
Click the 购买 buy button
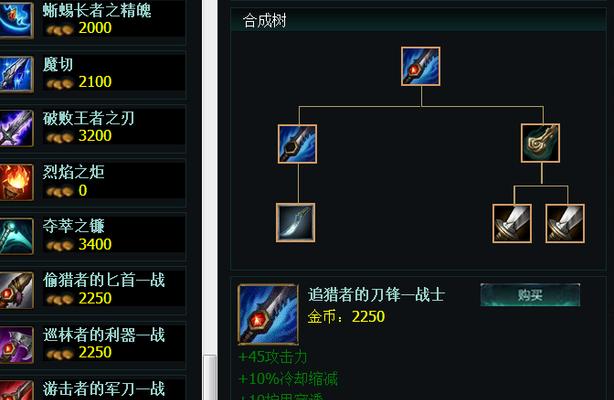tap(530, 295)
